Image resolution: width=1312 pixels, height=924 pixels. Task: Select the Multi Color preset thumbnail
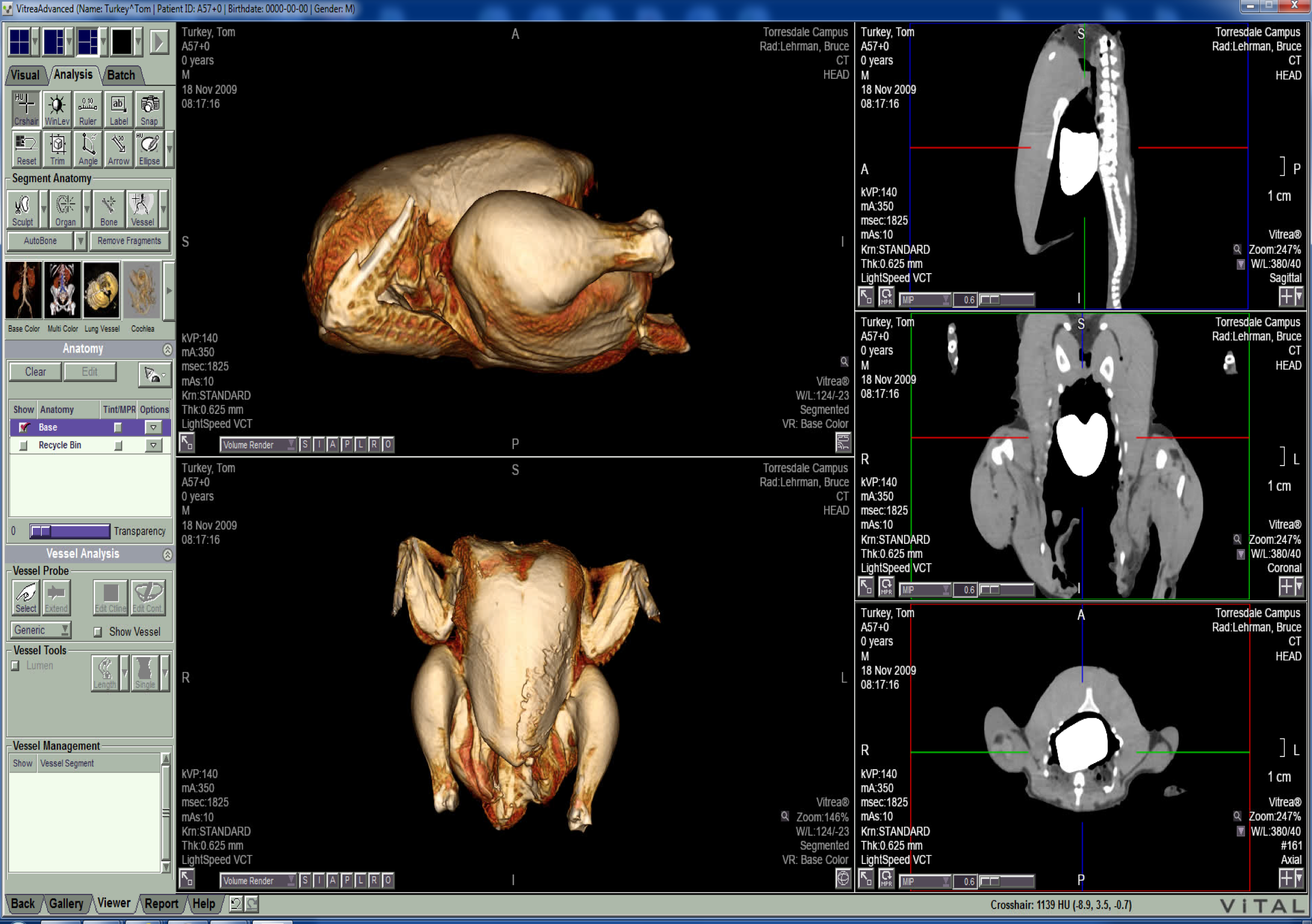62,290
